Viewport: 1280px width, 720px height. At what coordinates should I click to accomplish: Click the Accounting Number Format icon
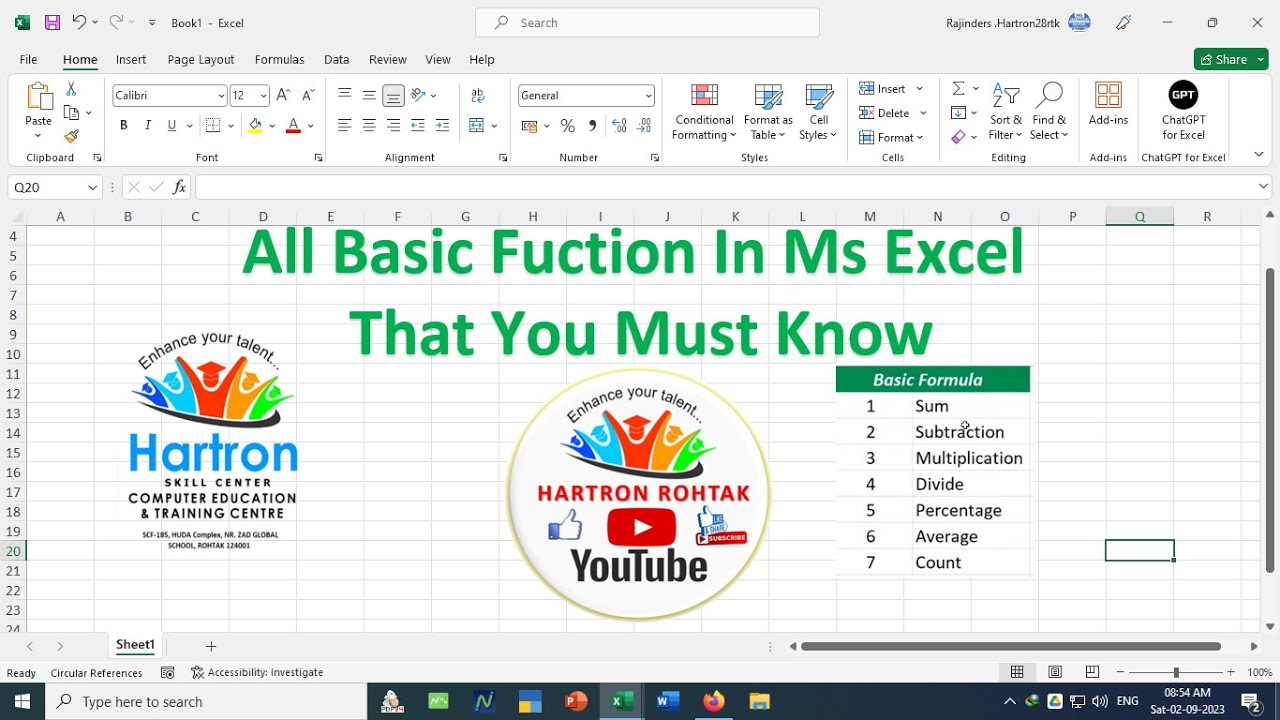click(530, 126)
